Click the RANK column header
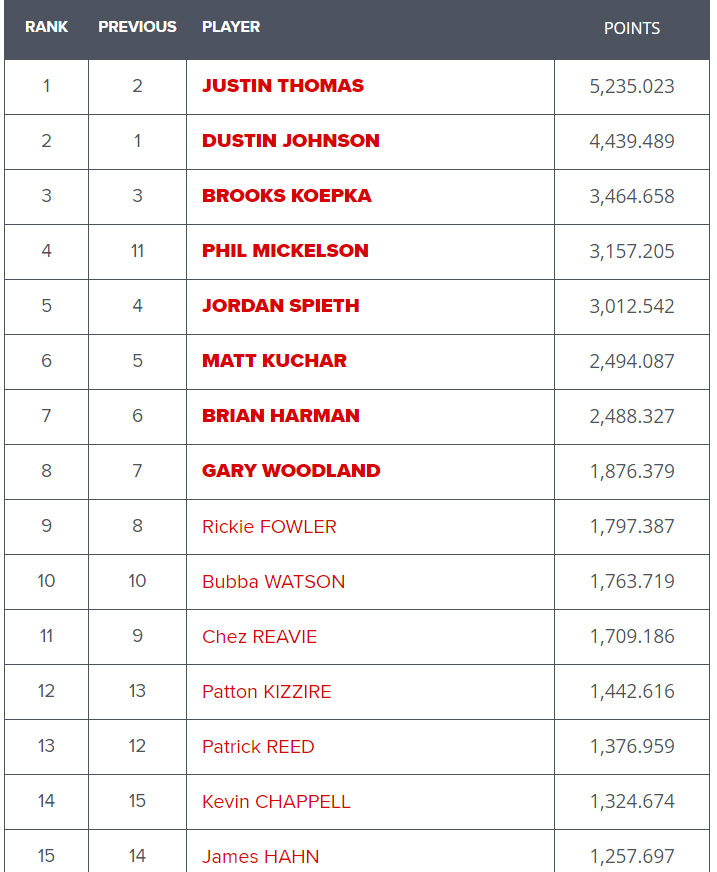 point(46,27)
